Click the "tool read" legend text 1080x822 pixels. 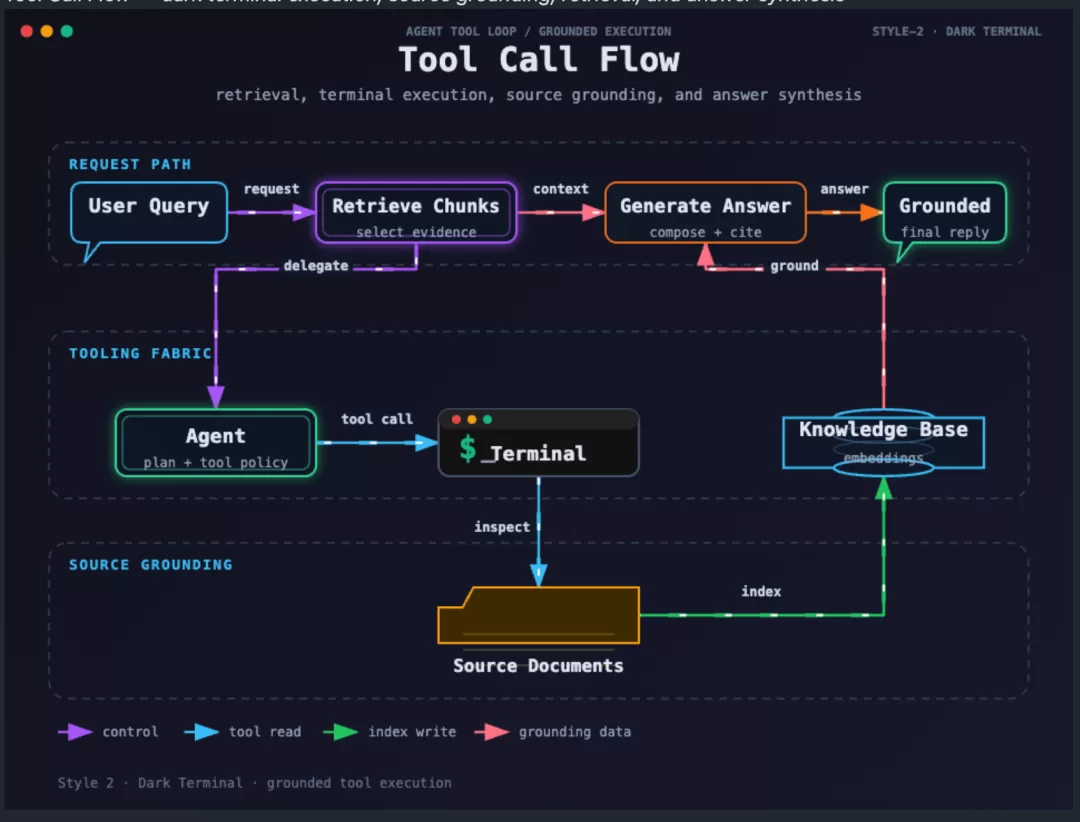pos(265,732)
